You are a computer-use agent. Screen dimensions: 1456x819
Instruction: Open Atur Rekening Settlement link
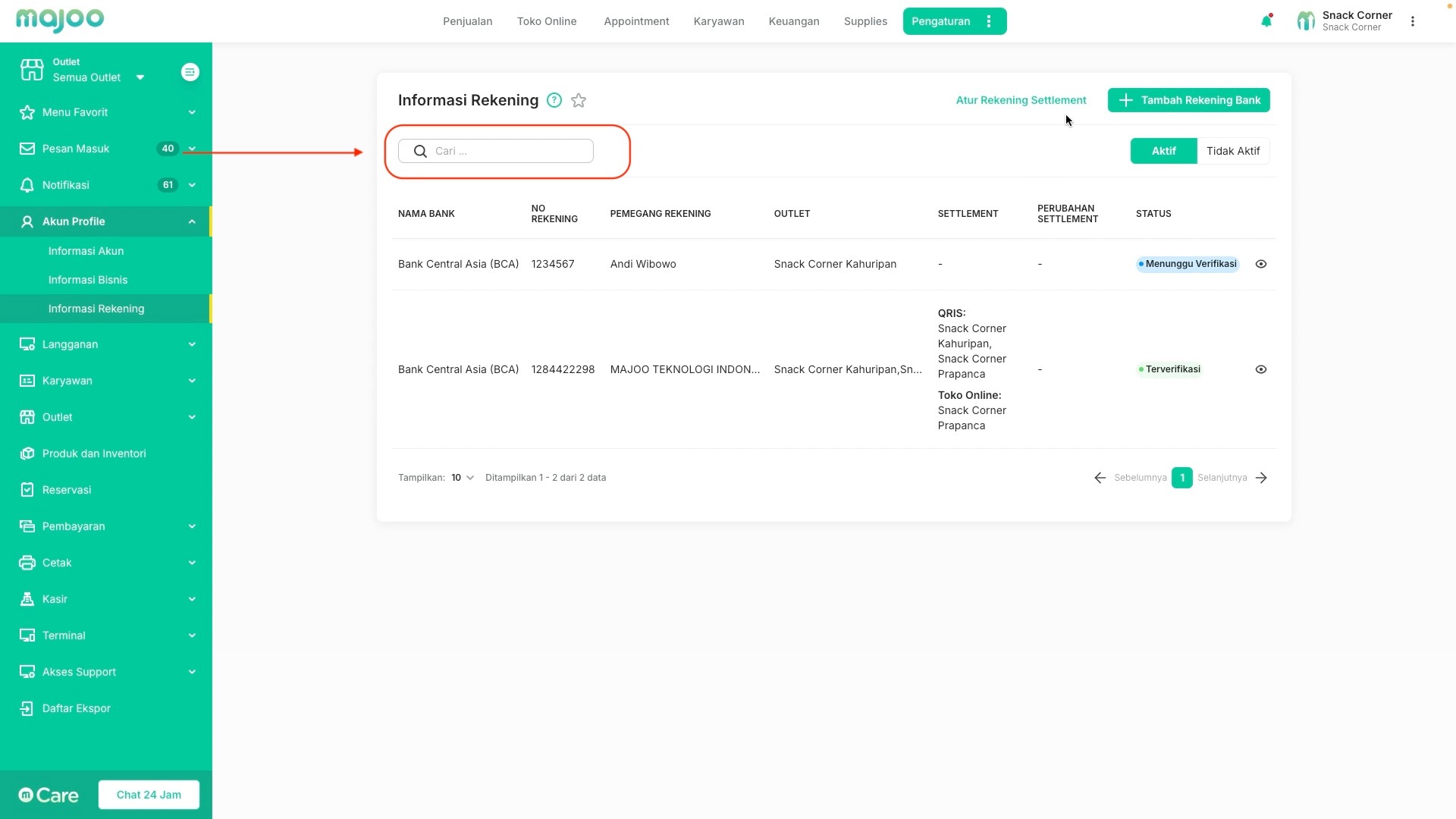pos(1021,100)
